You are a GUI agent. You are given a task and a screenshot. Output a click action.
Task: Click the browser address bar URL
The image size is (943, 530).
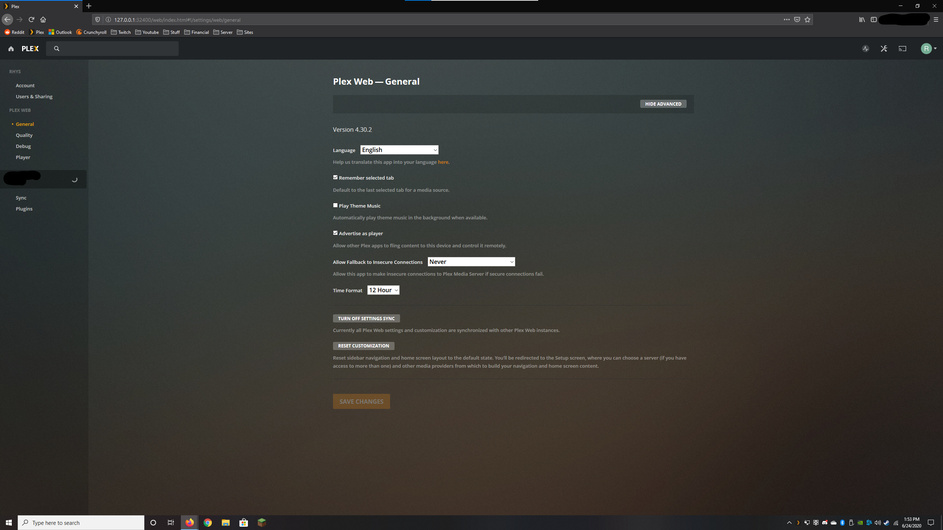(x=177, y=20)
